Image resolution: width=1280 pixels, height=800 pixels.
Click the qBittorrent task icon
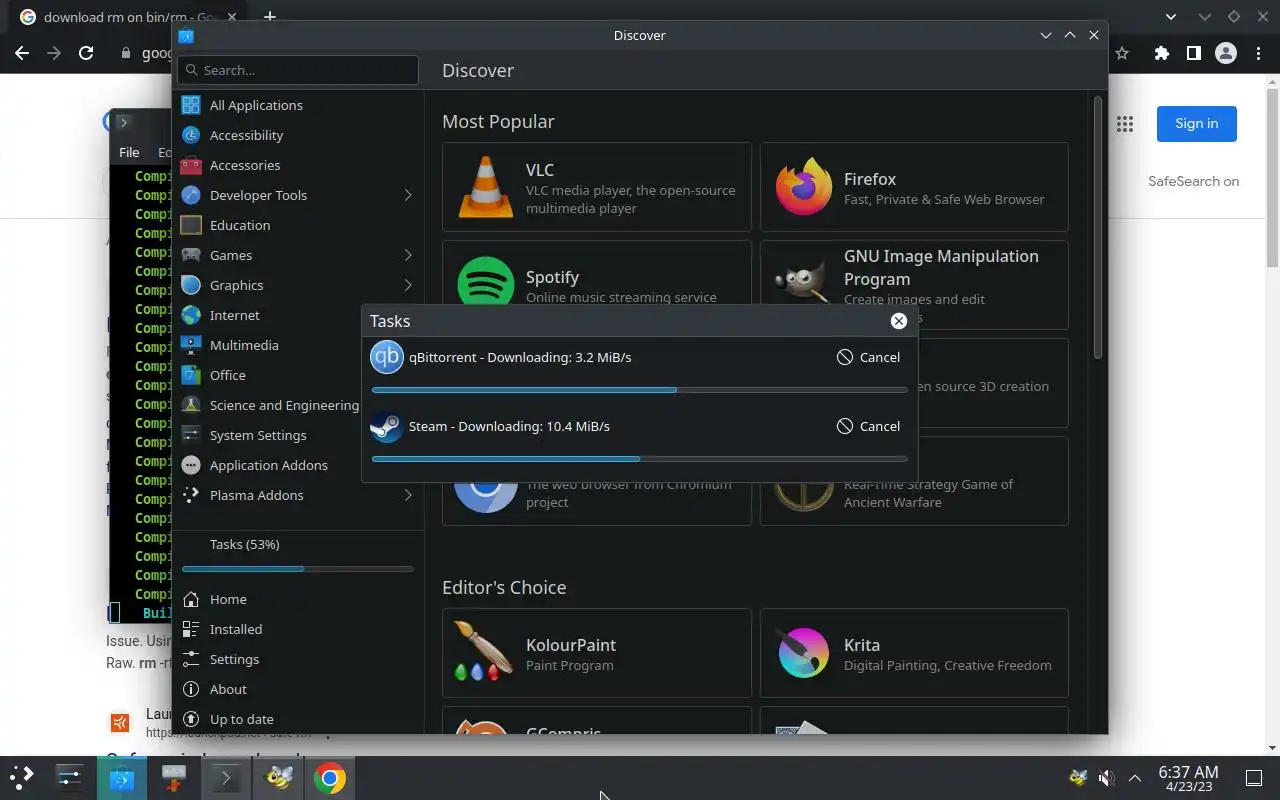tap(387, 357)
